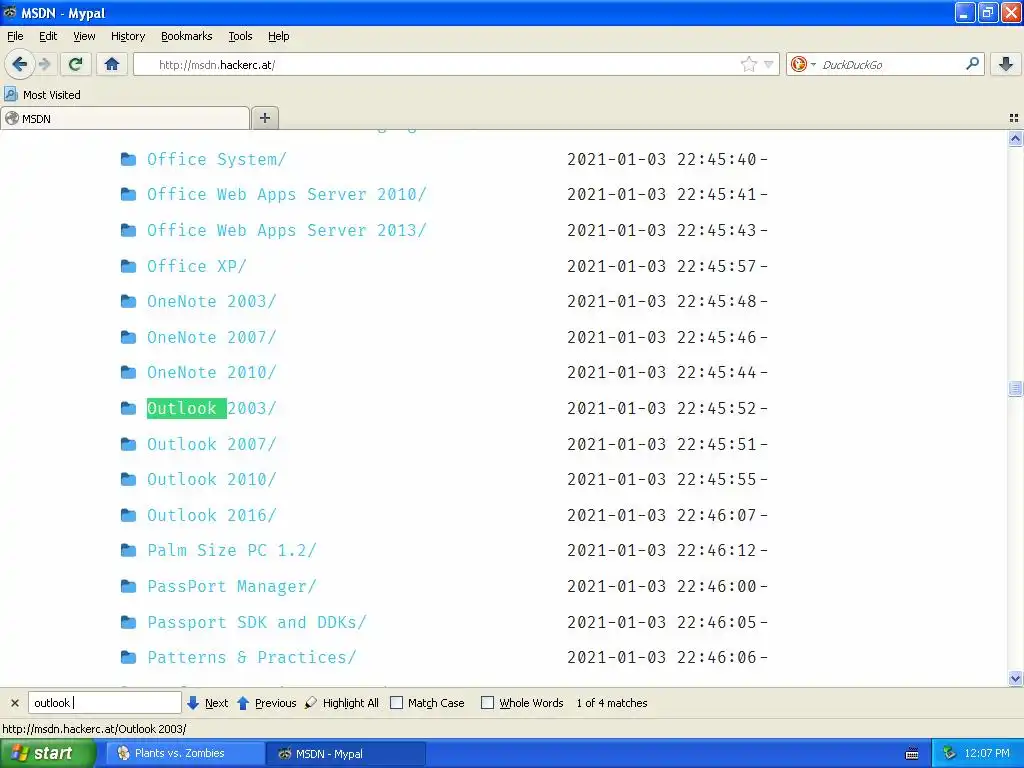Go back with the Back arrow button

click(19, 64)
